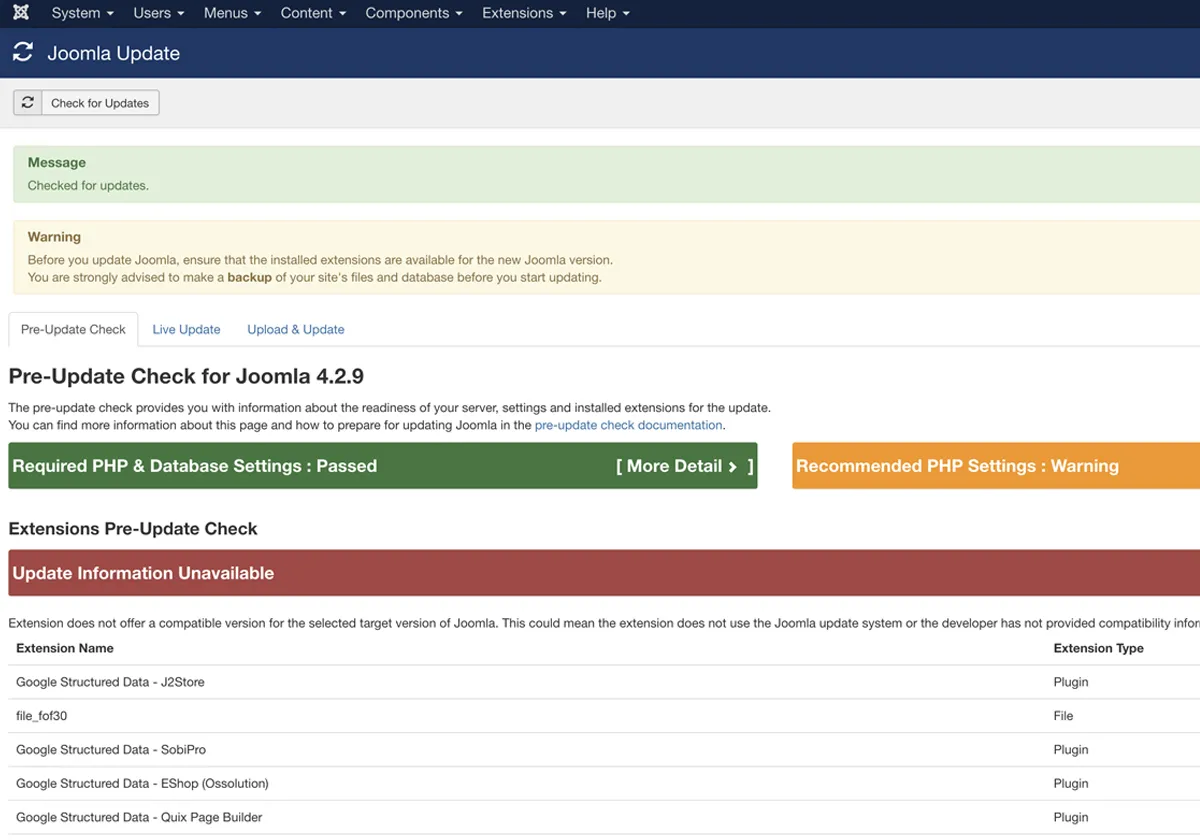Select Google Structured Data - J2Store row
This screenshot has height=840, width=1200.
tap(110, 681)
